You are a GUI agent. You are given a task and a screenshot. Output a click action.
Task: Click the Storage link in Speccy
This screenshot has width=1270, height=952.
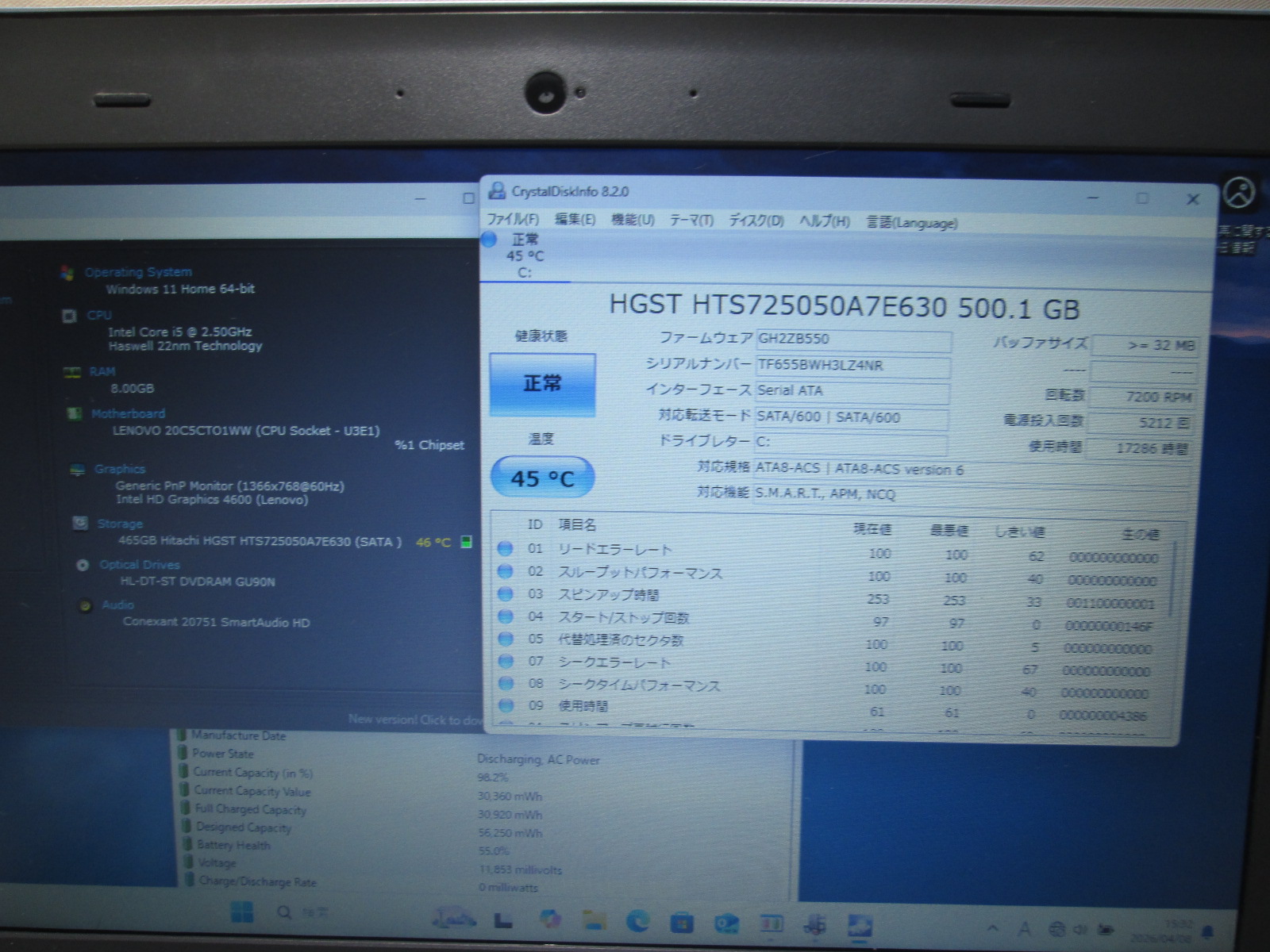(x=120, y=524)
